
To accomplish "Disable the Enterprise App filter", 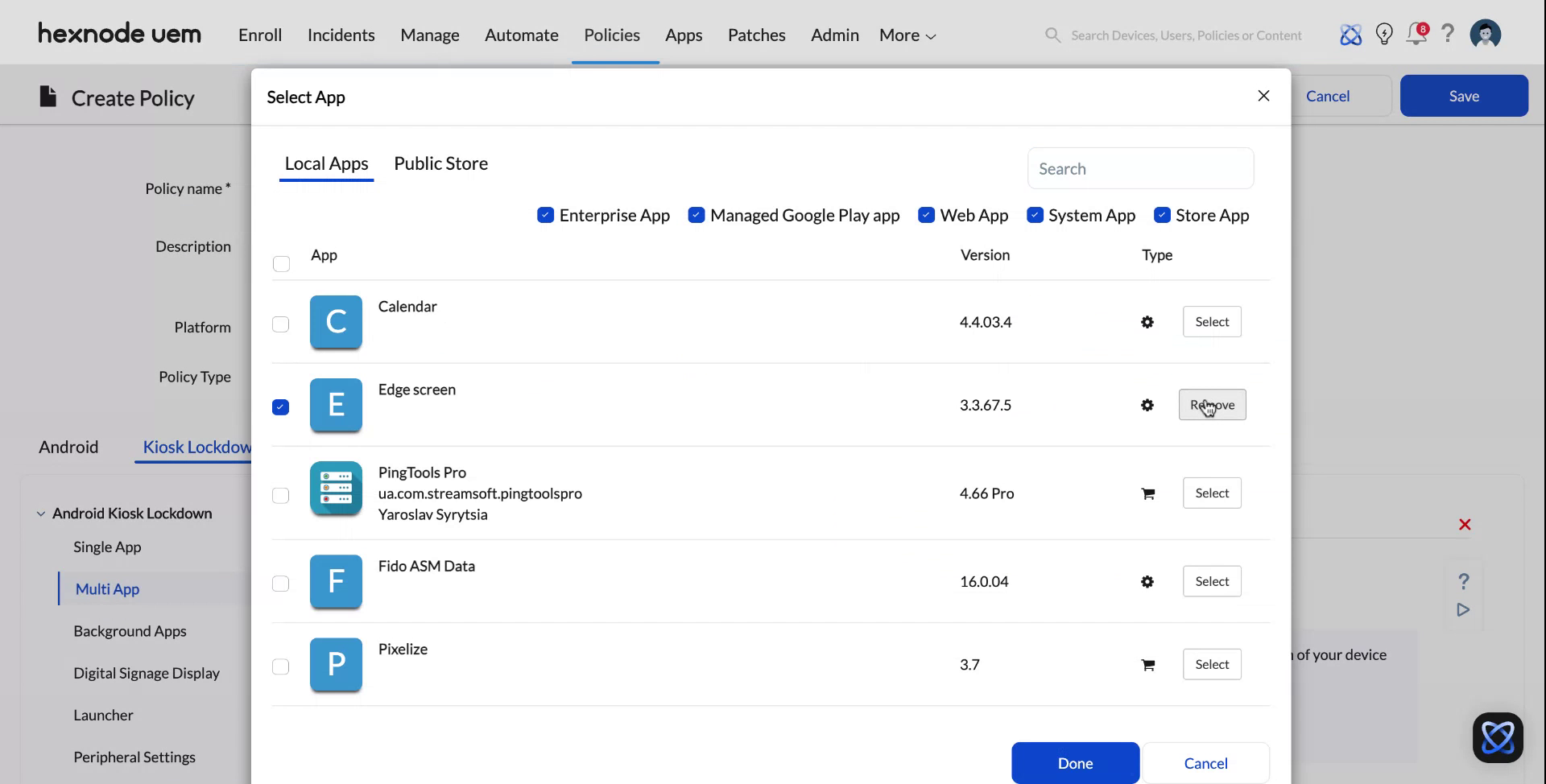I will (x=545, y=215).
